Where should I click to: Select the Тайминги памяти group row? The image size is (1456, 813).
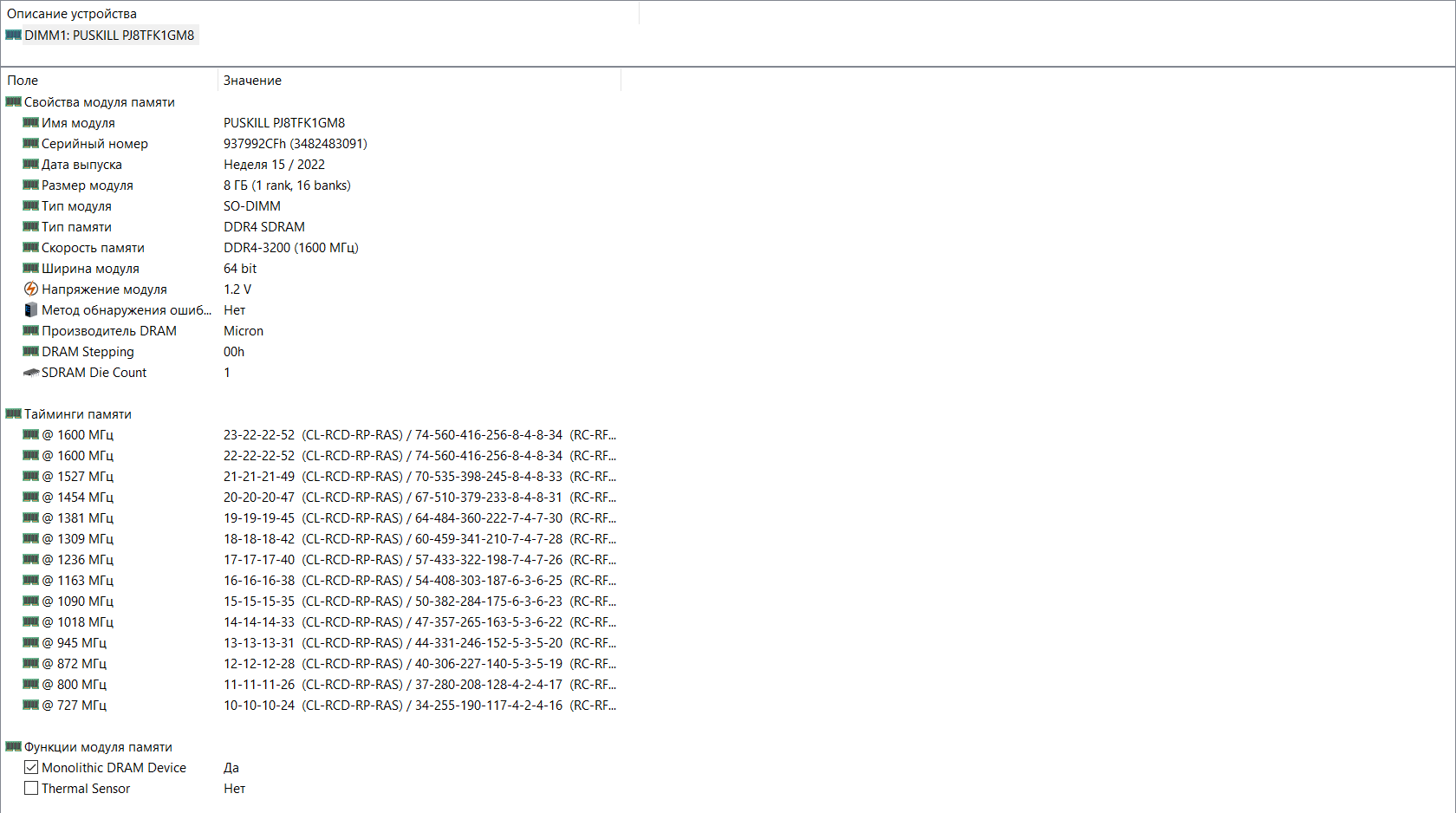(x=69, y=413)
